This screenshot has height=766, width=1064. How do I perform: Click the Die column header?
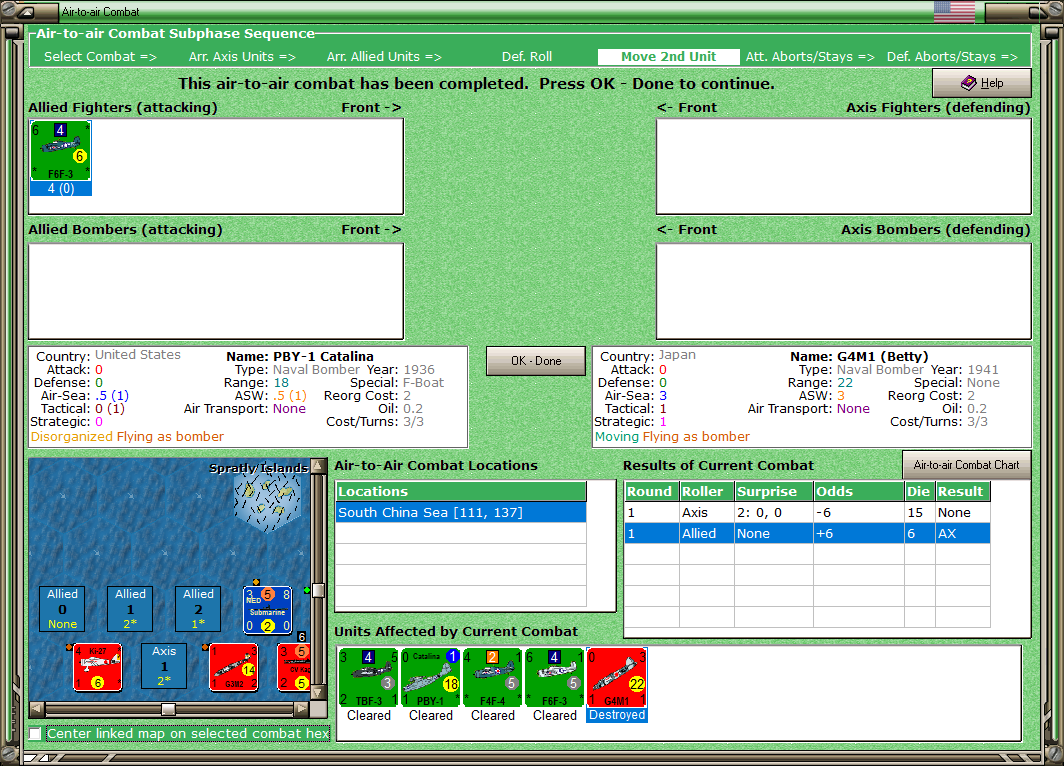point(919,491)
